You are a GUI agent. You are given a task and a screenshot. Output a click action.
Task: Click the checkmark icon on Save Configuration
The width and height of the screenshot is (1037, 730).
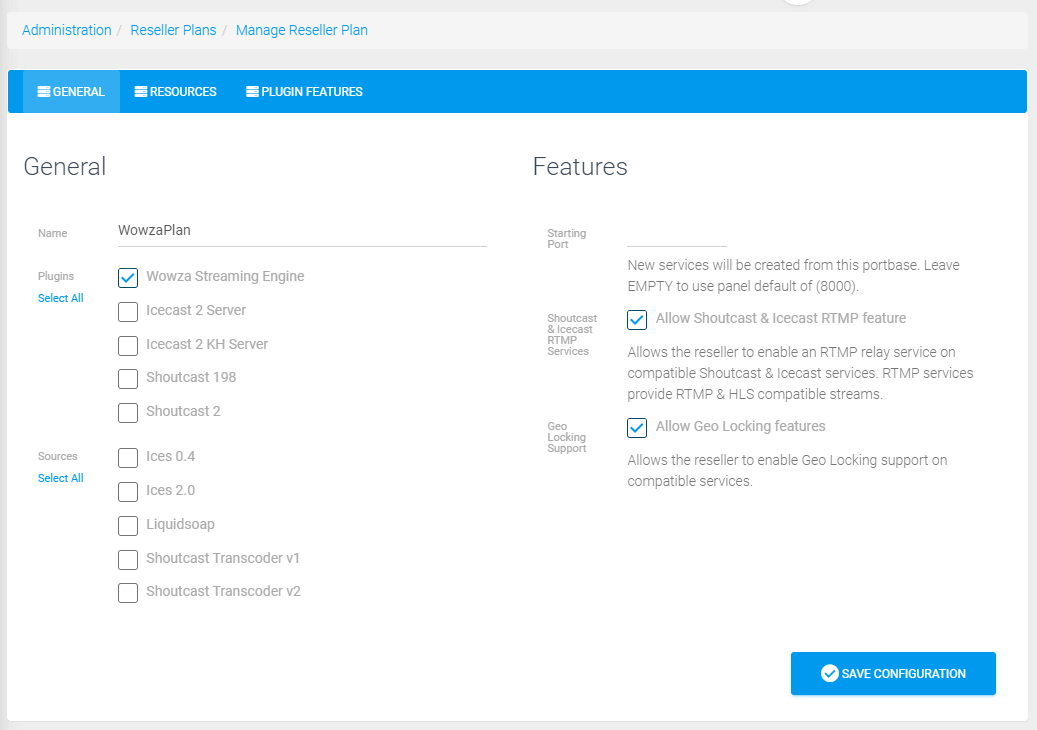pyautogui.click(x=829, y=674)
